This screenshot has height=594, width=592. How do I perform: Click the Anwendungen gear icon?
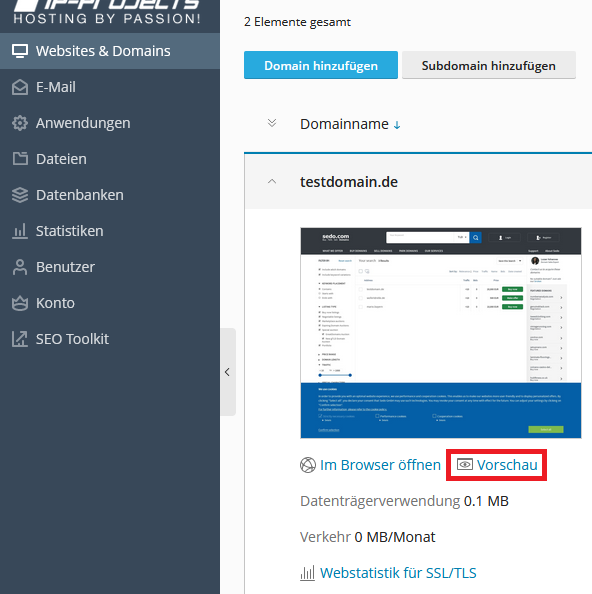pos(20,123)
